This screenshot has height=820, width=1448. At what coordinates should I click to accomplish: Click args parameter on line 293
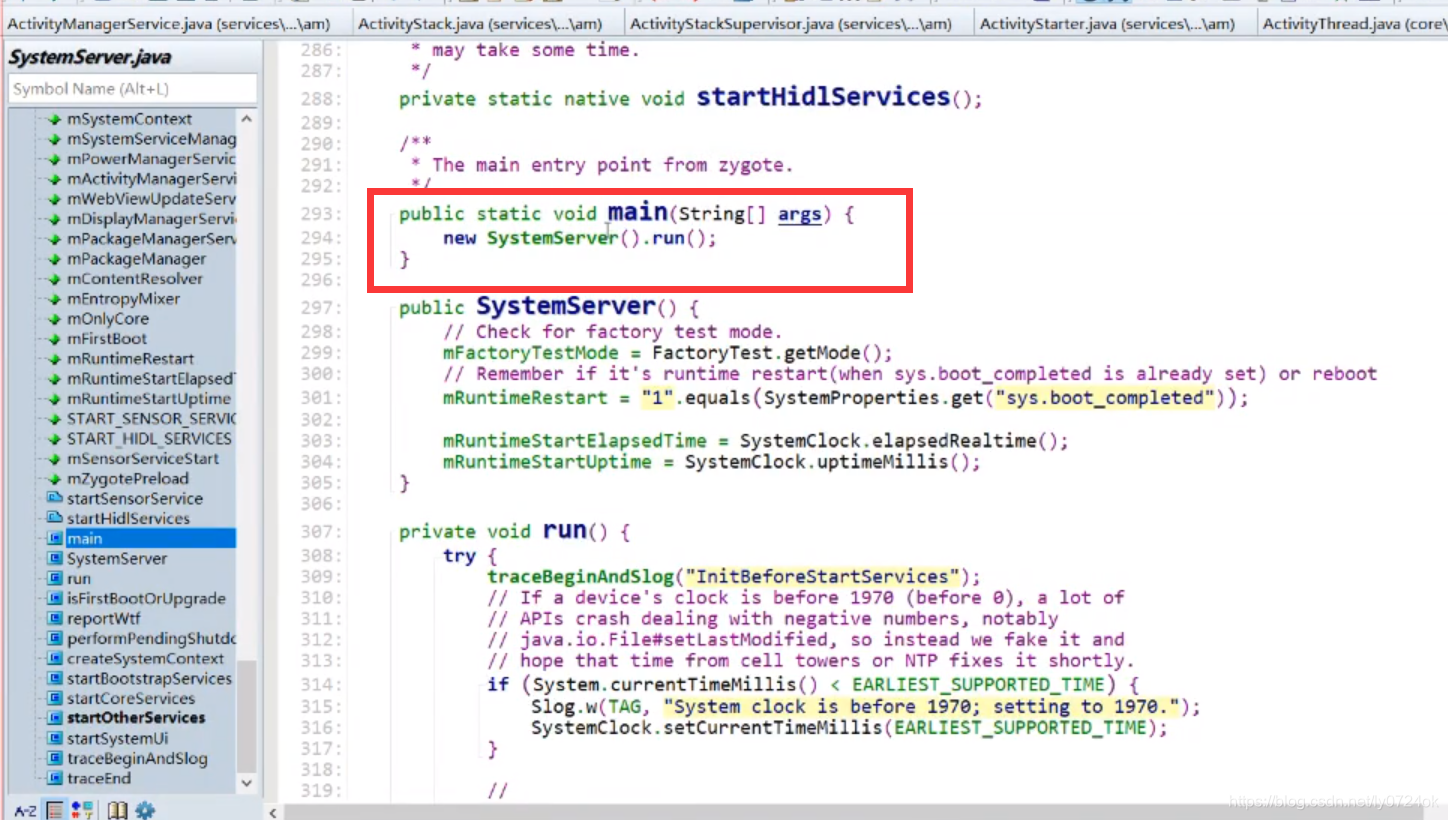(800, 214)
